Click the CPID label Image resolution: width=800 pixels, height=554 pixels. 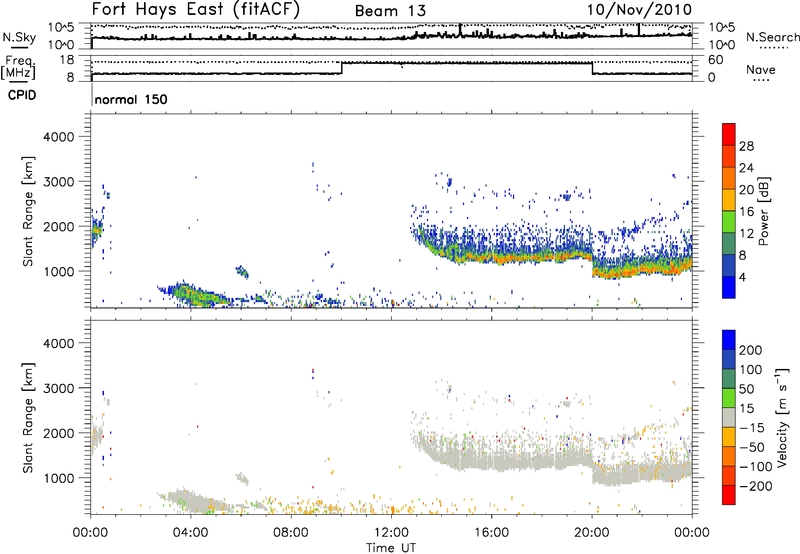[22, 95]
